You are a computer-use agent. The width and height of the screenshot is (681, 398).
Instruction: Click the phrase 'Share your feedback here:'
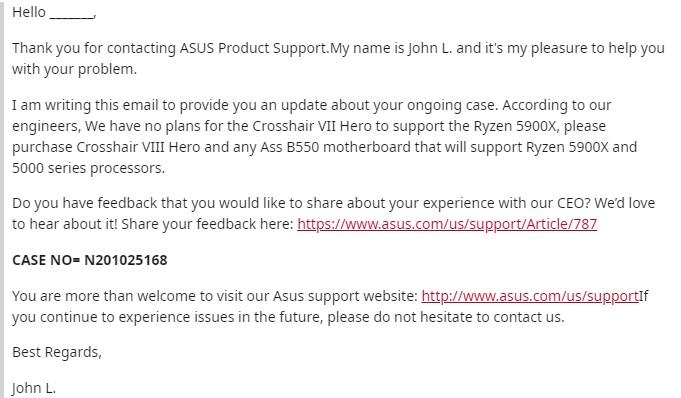(208, 224)
